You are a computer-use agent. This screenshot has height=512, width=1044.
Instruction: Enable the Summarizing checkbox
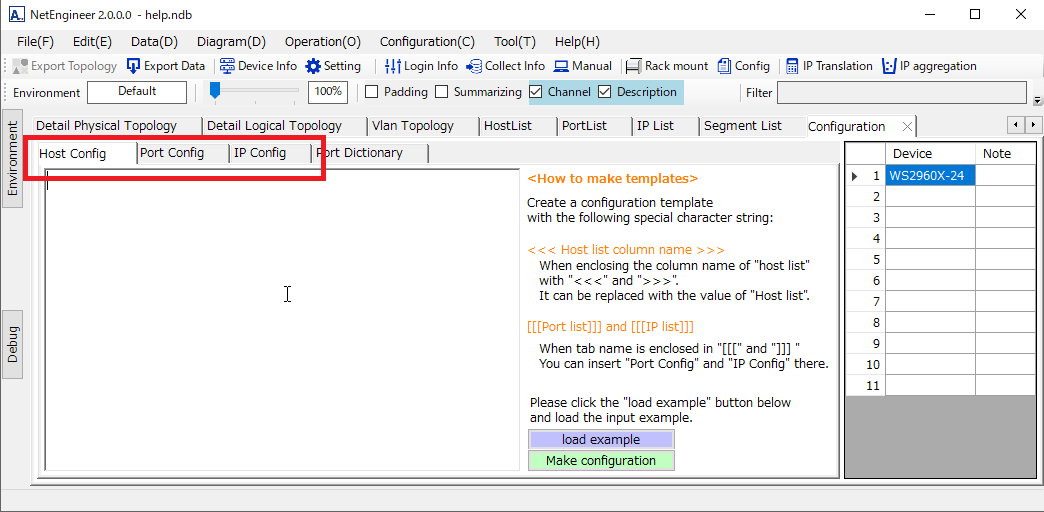(x=442, y=92)
